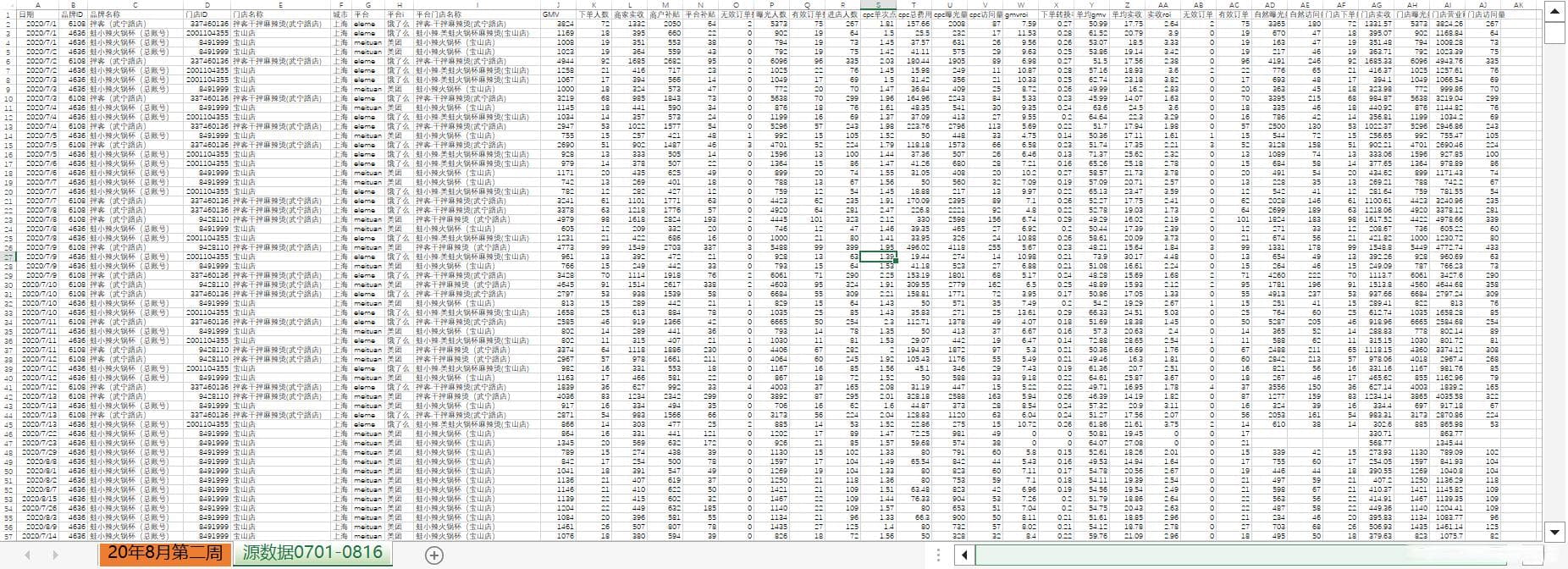1568x569 pixels.
Task: Click the vertical scrollbar up arrow
Action: (1554, 14)
